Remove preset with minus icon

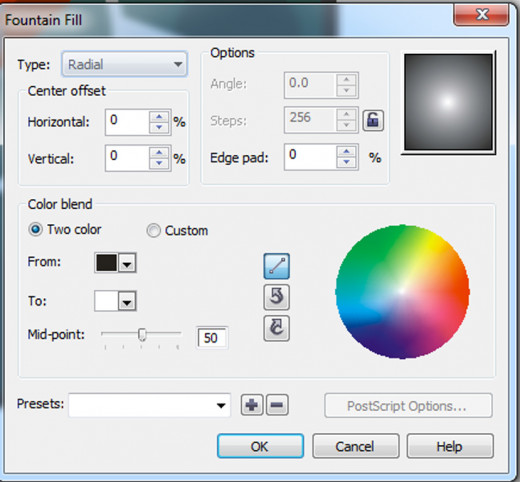pyautogui.click(x=277, y=405)
